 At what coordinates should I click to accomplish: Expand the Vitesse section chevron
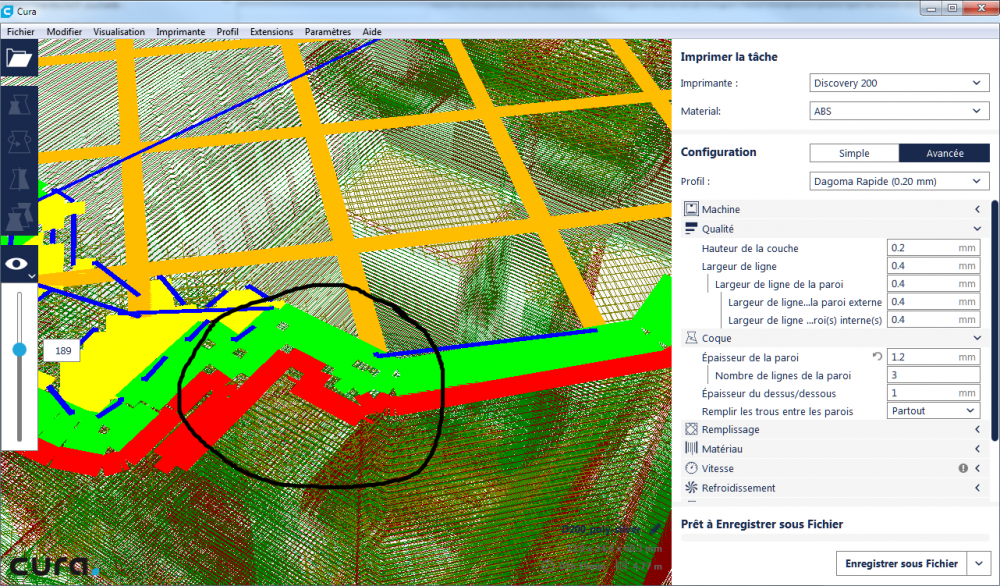pos(977,468)
